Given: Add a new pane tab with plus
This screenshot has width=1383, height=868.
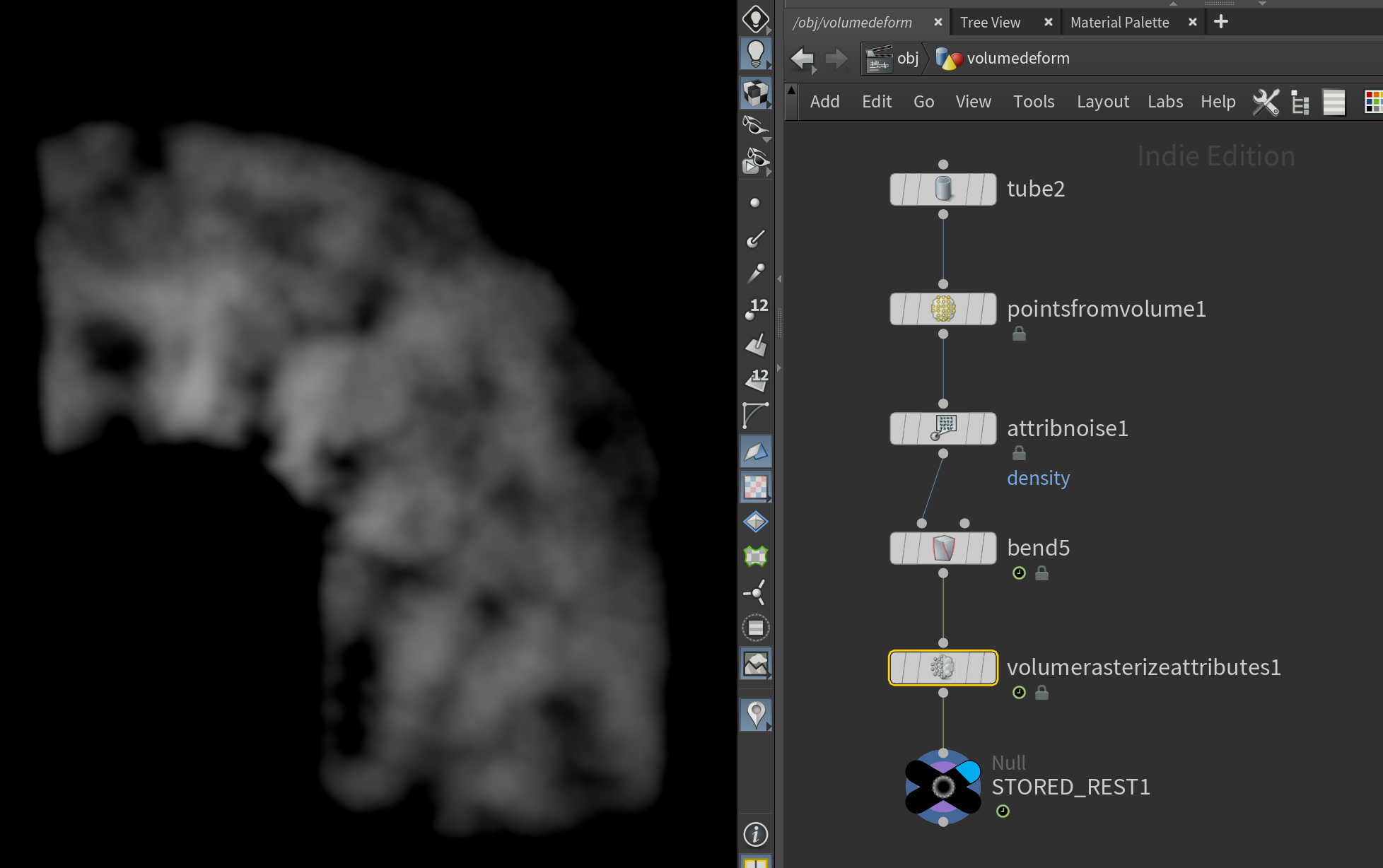Looking at the screenshot, I should click(1221, 22).
